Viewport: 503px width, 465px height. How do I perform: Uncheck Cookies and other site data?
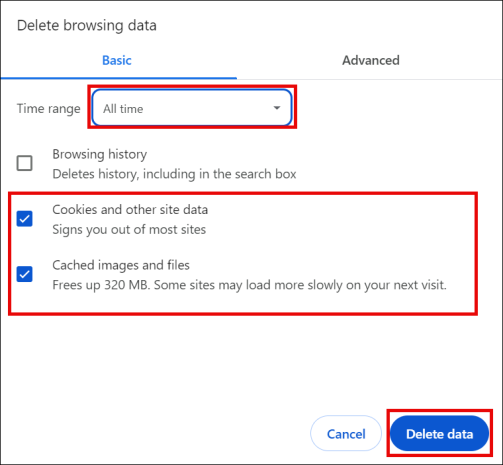(x=25, y=219)
